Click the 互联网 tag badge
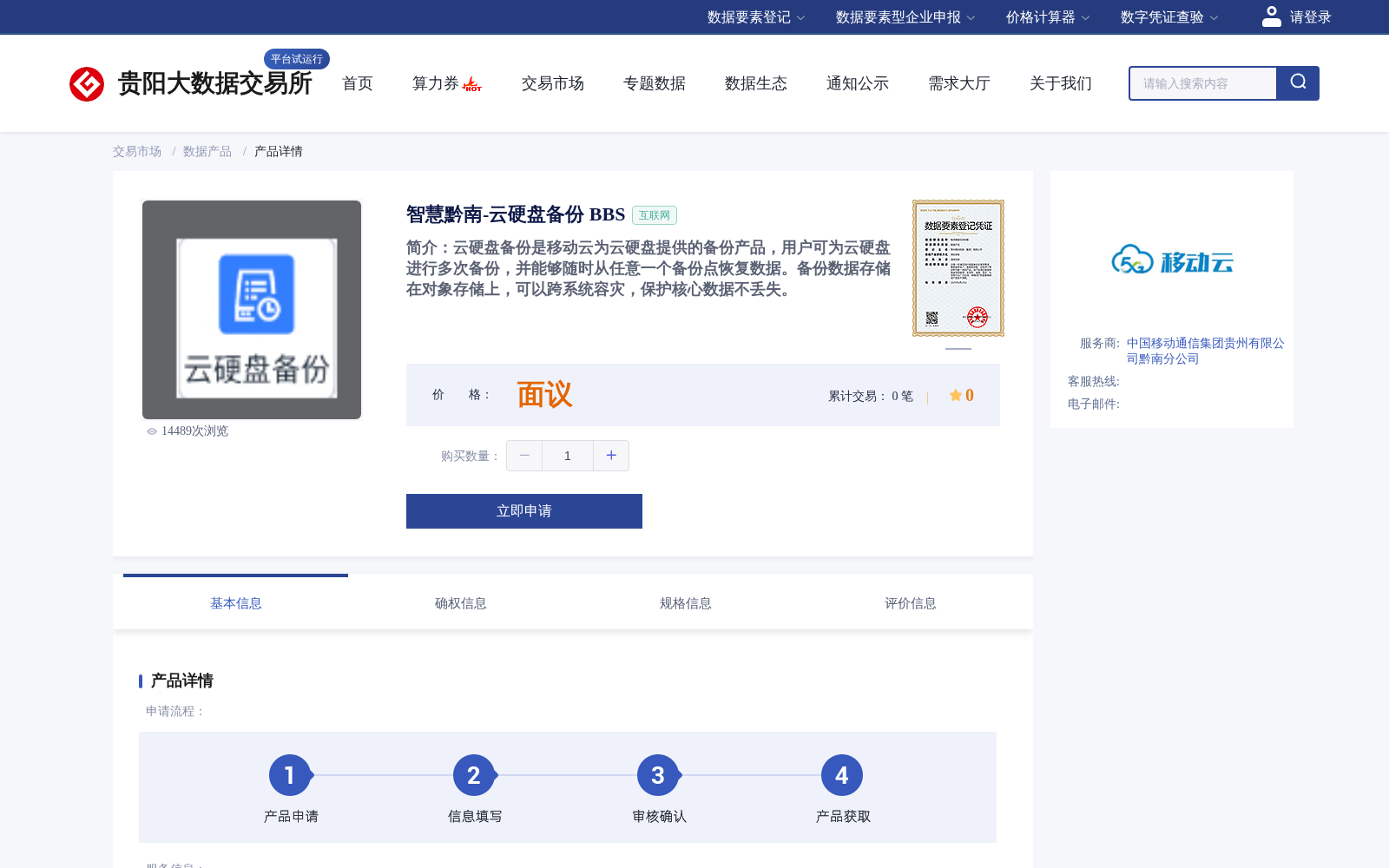1389x868 pixels. pos(655,215)
